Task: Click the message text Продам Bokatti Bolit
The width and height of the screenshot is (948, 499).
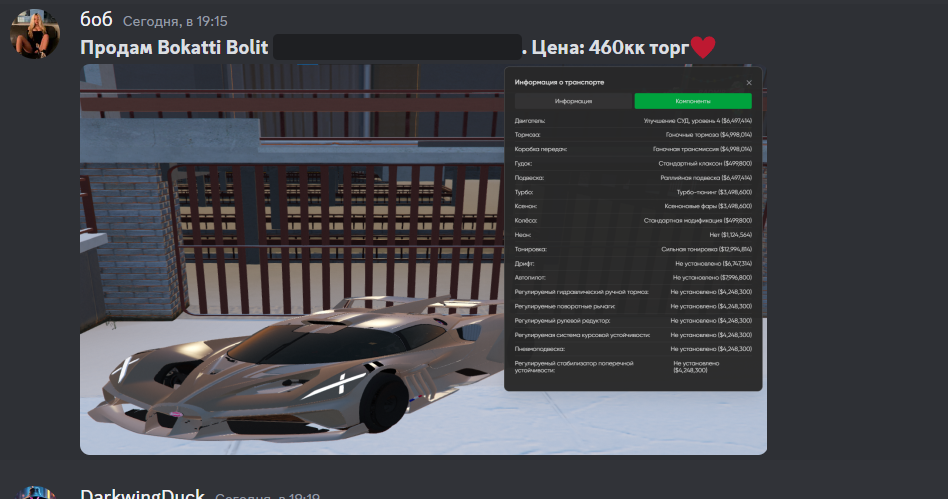Action: [174, 47]
